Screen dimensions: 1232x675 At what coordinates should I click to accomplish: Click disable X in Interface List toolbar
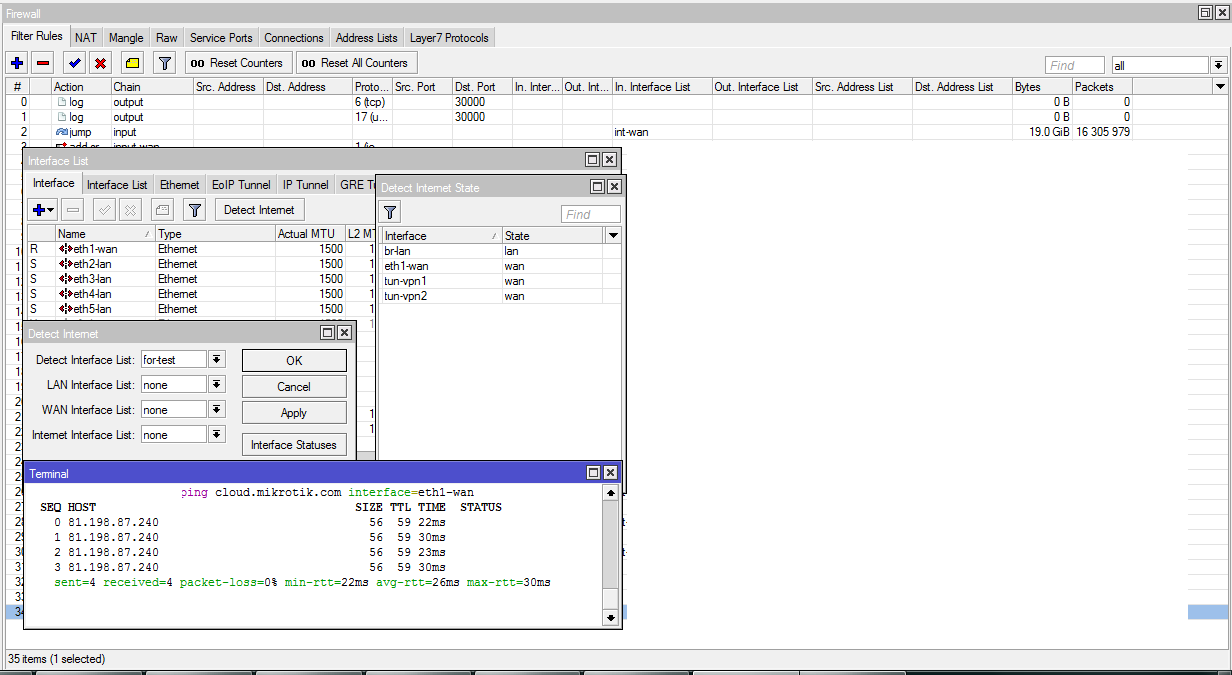[130, 210]
